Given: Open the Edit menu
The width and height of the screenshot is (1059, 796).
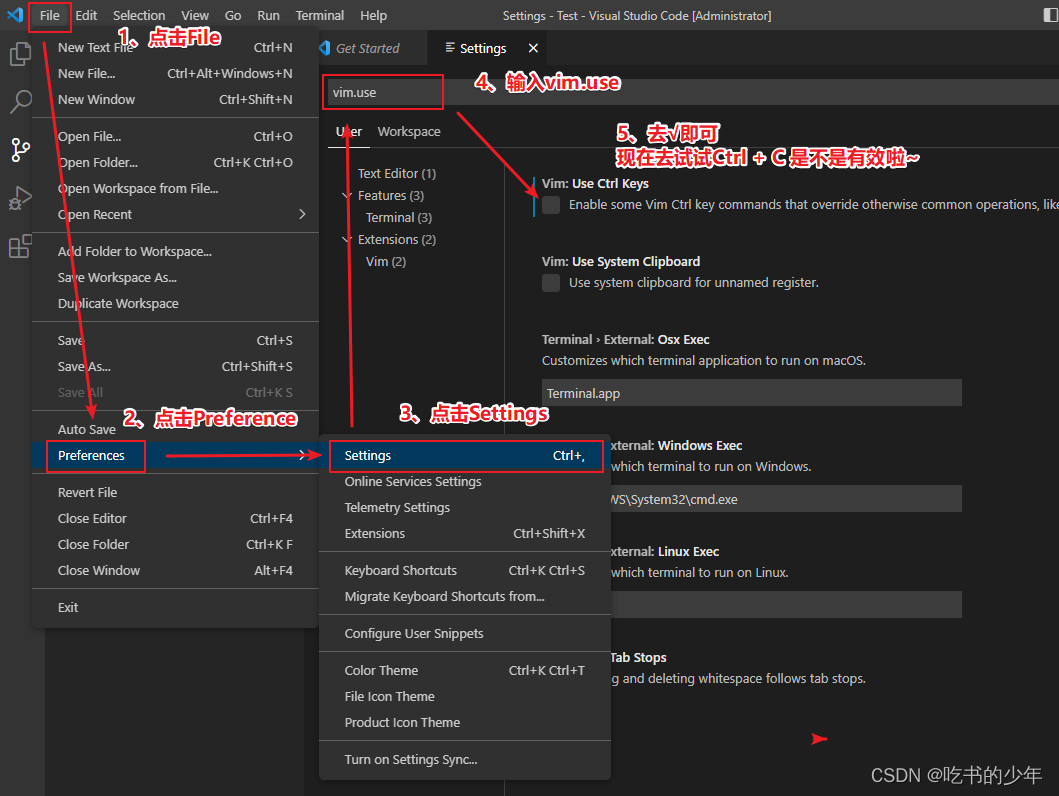Looking at the screenshot, I should coord(86,15).
